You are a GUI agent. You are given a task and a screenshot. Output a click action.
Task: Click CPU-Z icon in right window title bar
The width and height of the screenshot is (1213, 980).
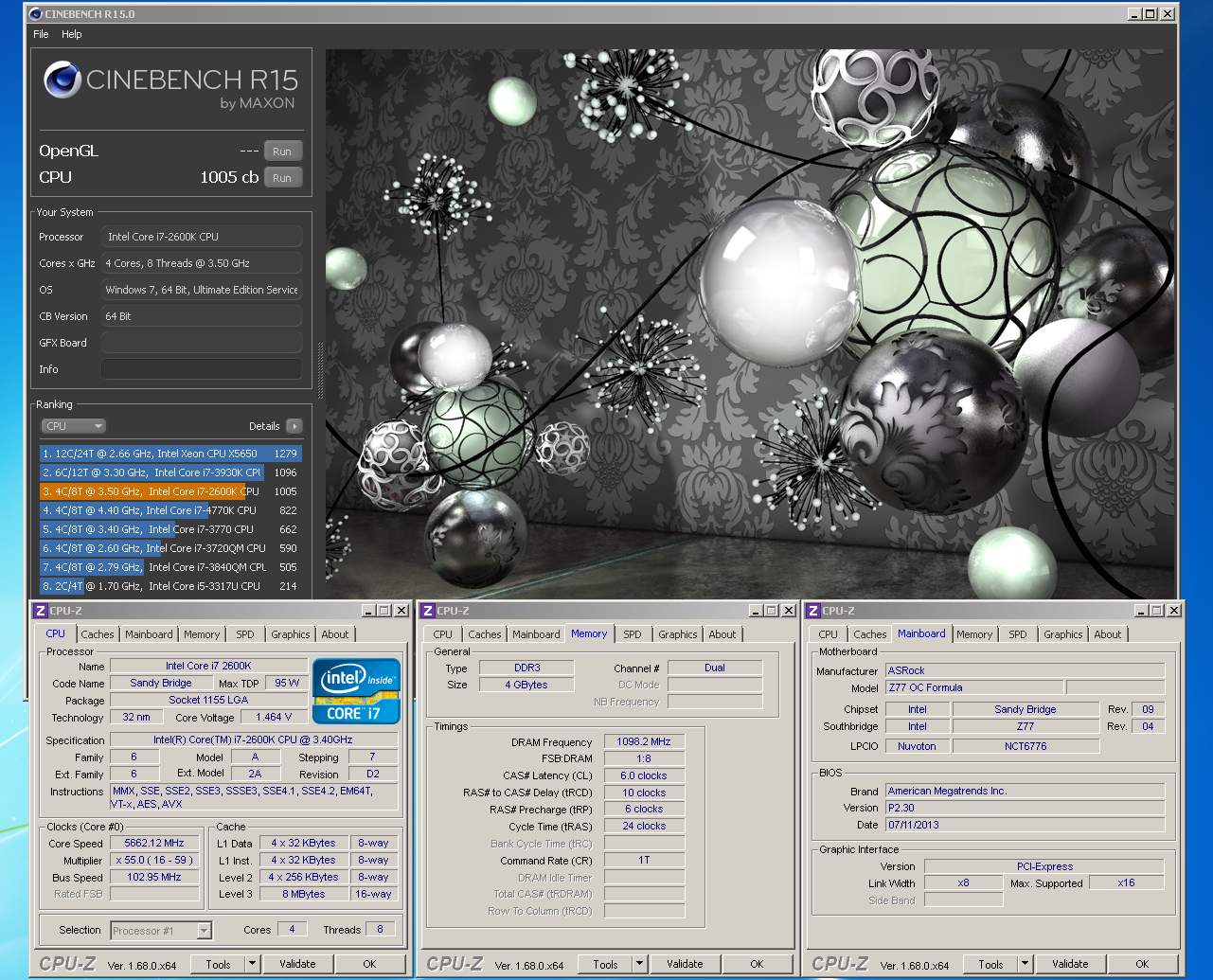click(x=813, y=611)
